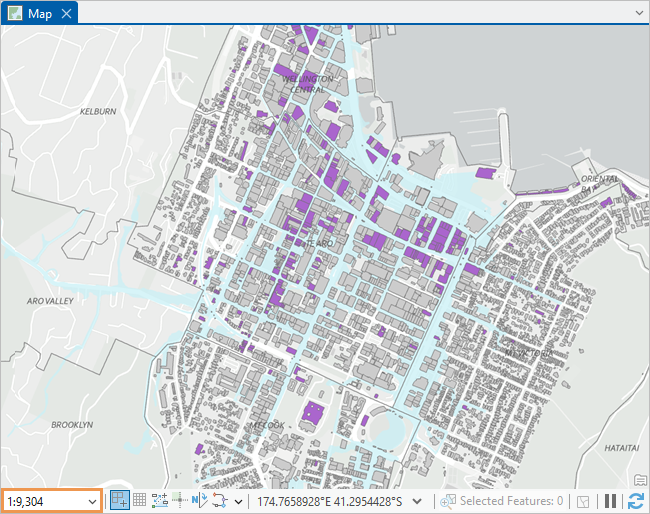
Task: Click the inference constraints icon with dotted line
Action: point(179,500)
